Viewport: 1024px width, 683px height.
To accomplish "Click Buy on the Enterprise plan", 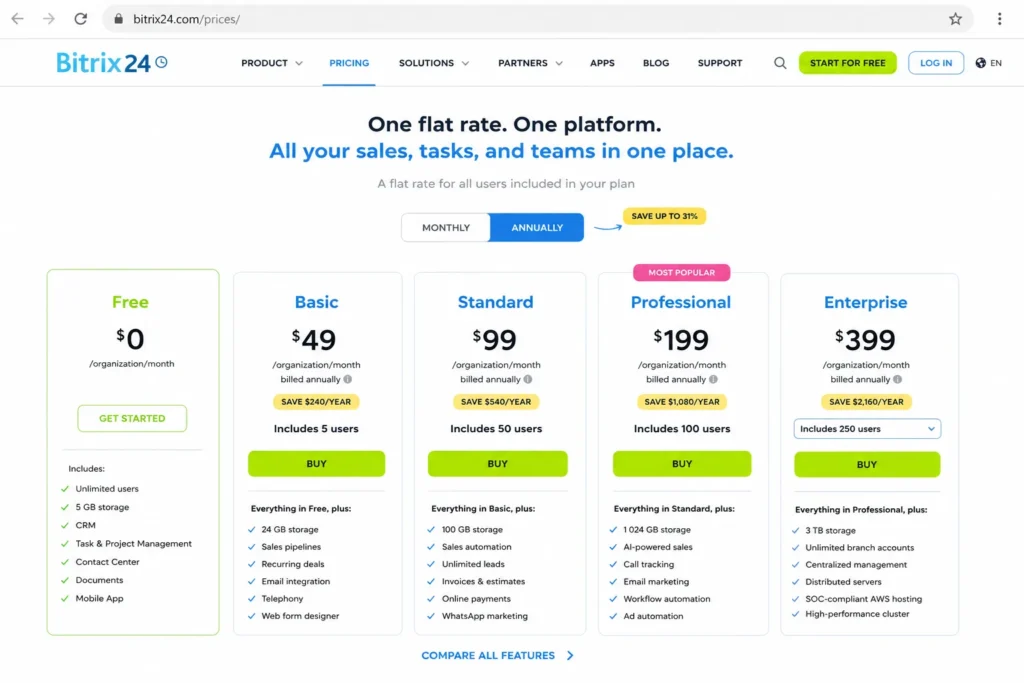I will pos(867,464).
